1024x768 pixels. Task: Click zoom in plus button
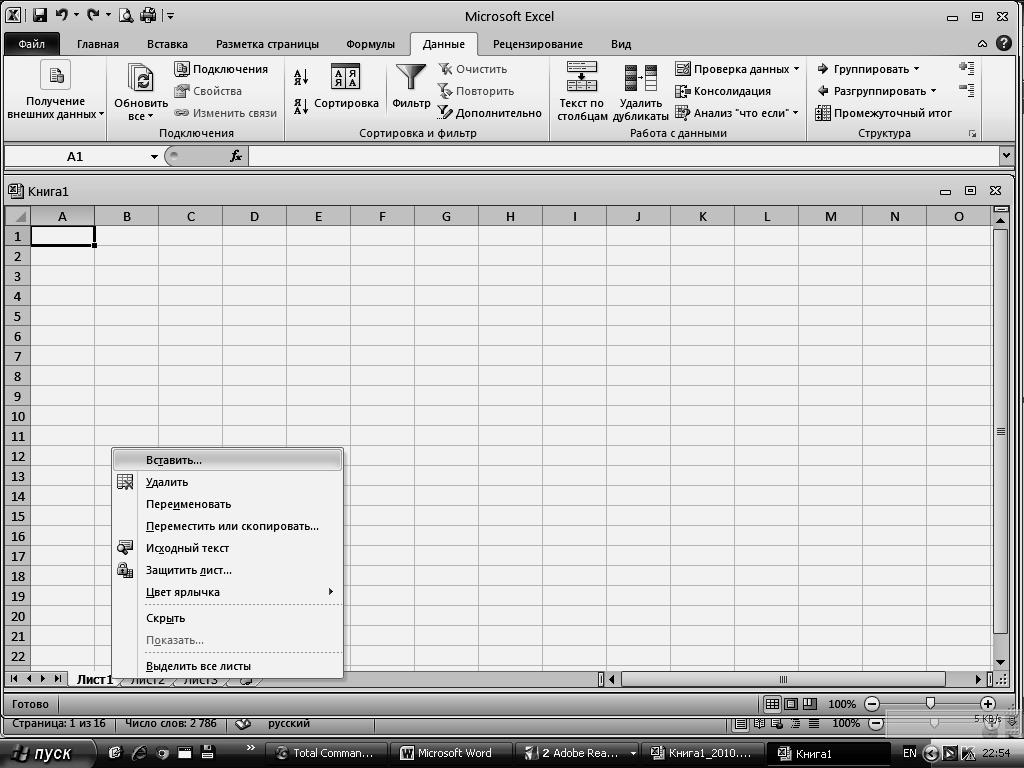[987, 704]
